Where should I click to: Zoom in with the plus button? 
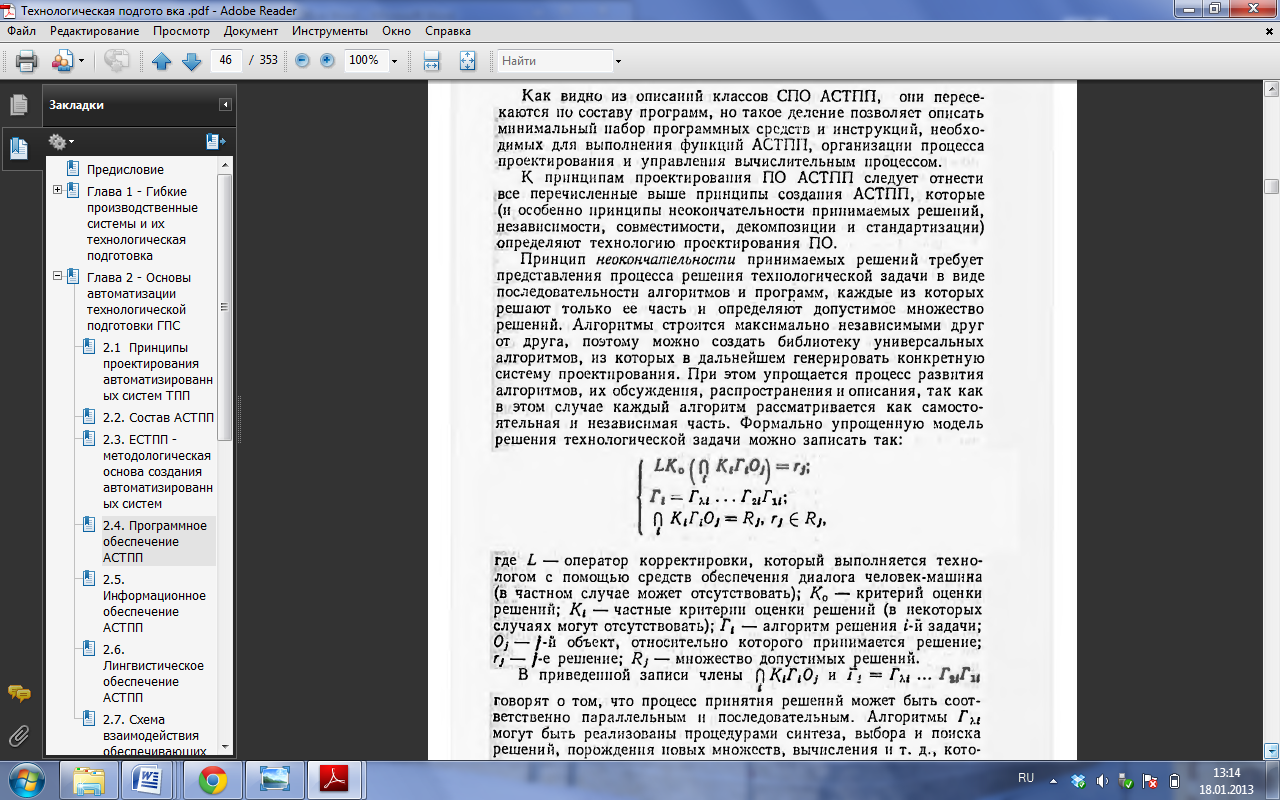(x=327, y=61)
